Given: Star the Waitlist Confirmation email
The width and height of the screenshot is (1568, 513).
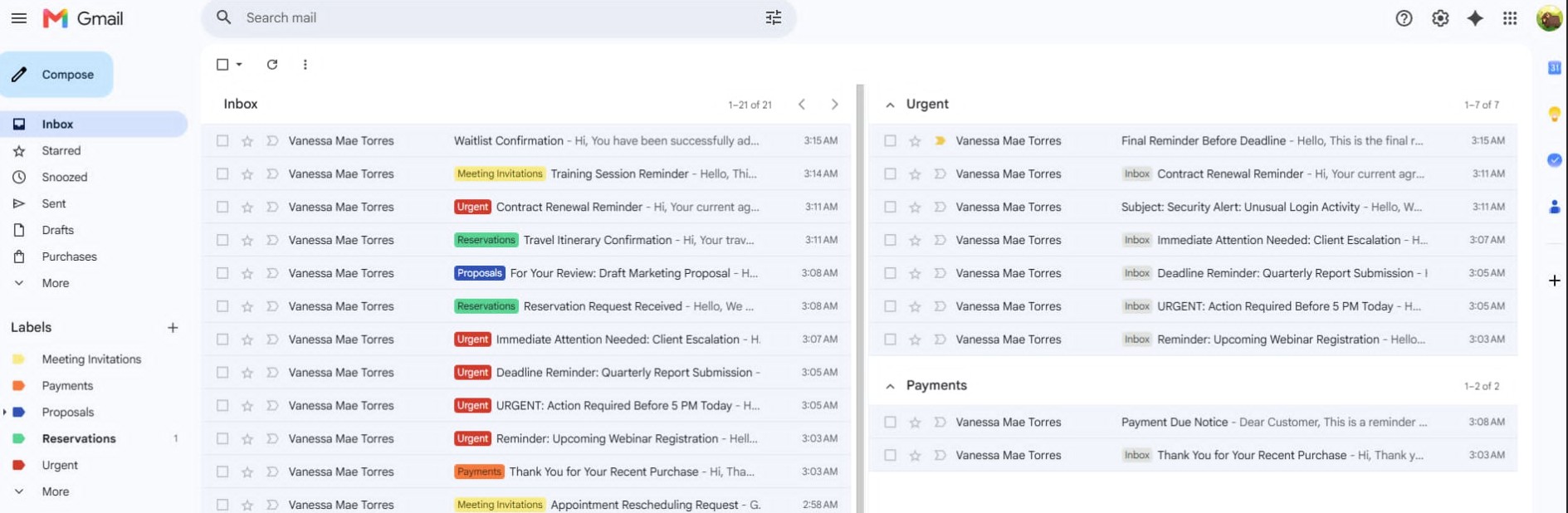Looking at the screenshot, I should pos(247,141).
